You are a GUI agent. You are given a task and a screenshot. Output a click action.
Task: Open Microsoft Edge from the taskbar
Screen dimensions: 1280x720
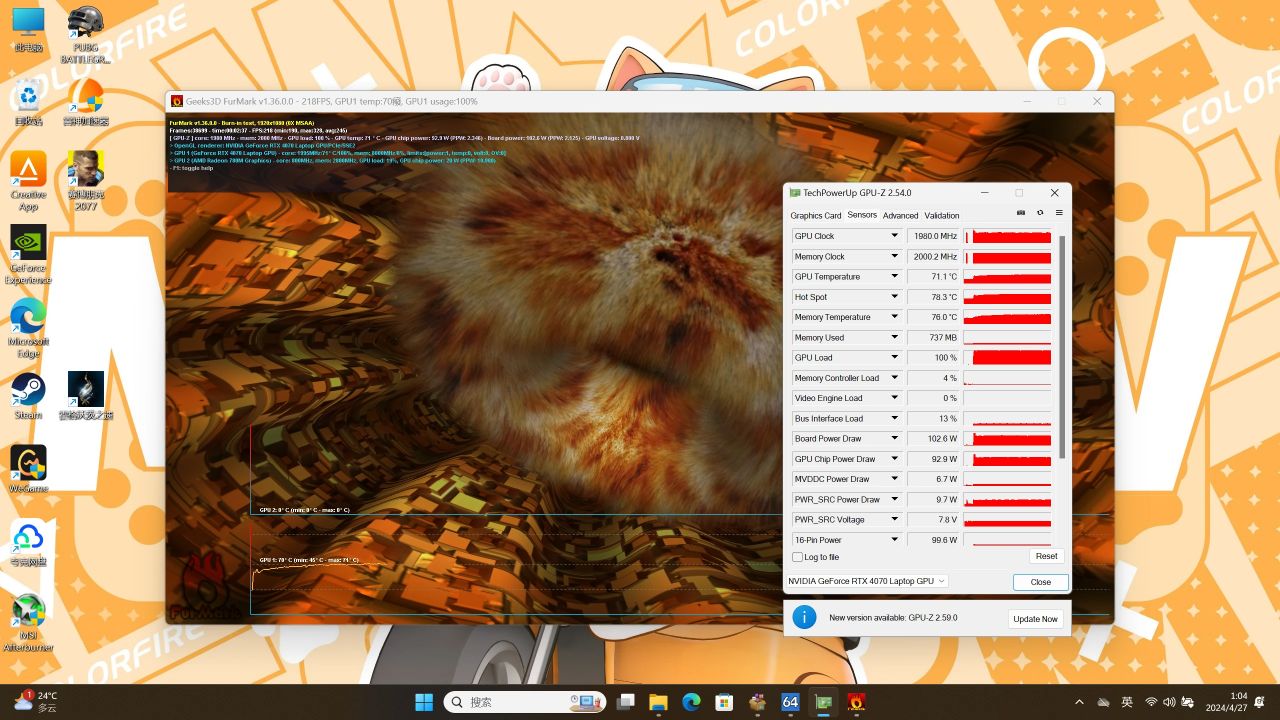pyautogui.click(x=691, y=702)
